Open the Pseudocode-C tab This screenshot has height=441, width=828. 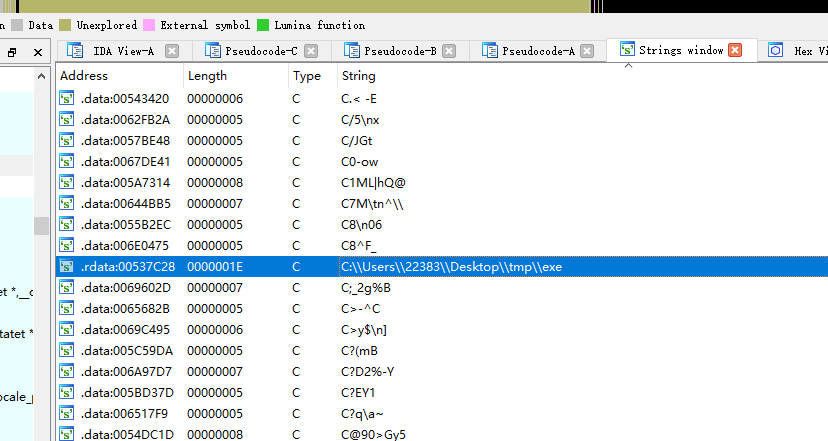(x=261, y=51)
